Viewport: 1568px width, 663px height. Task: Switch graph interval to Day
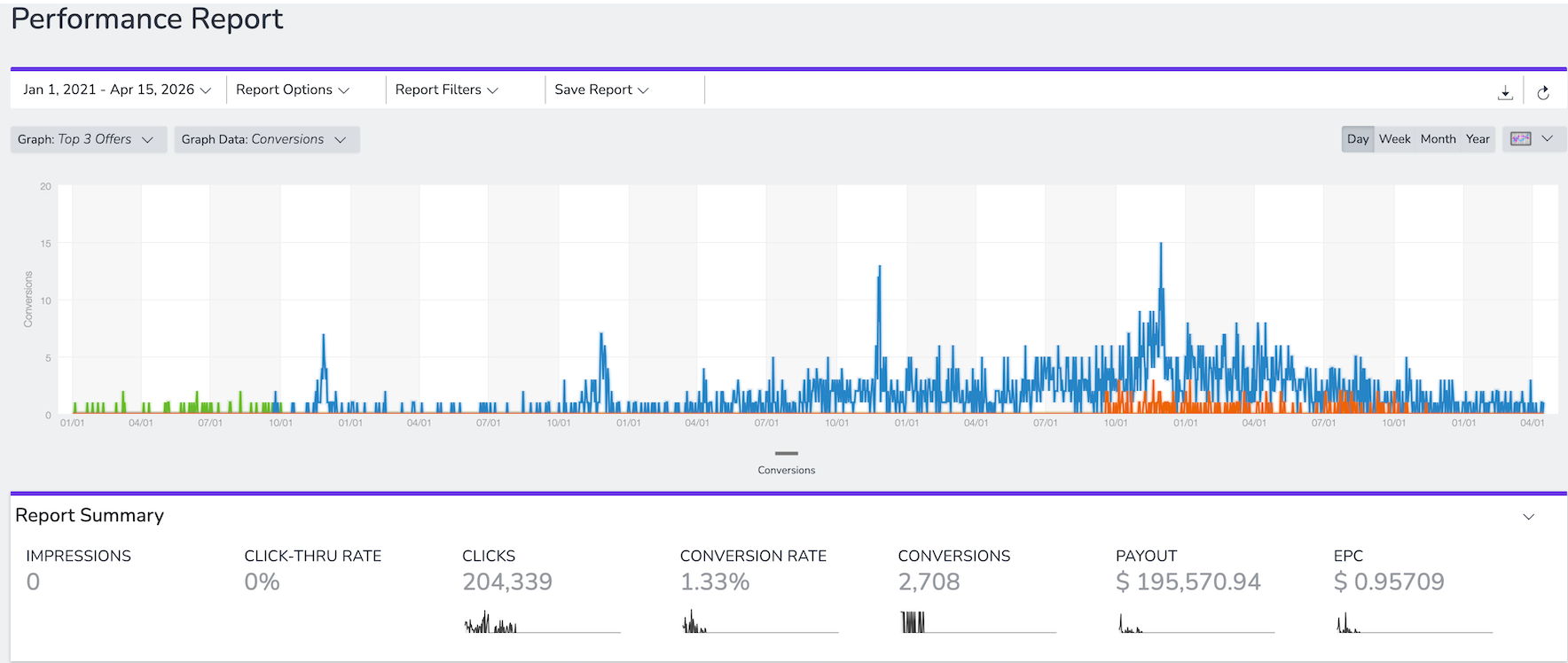pos(1358,139)
